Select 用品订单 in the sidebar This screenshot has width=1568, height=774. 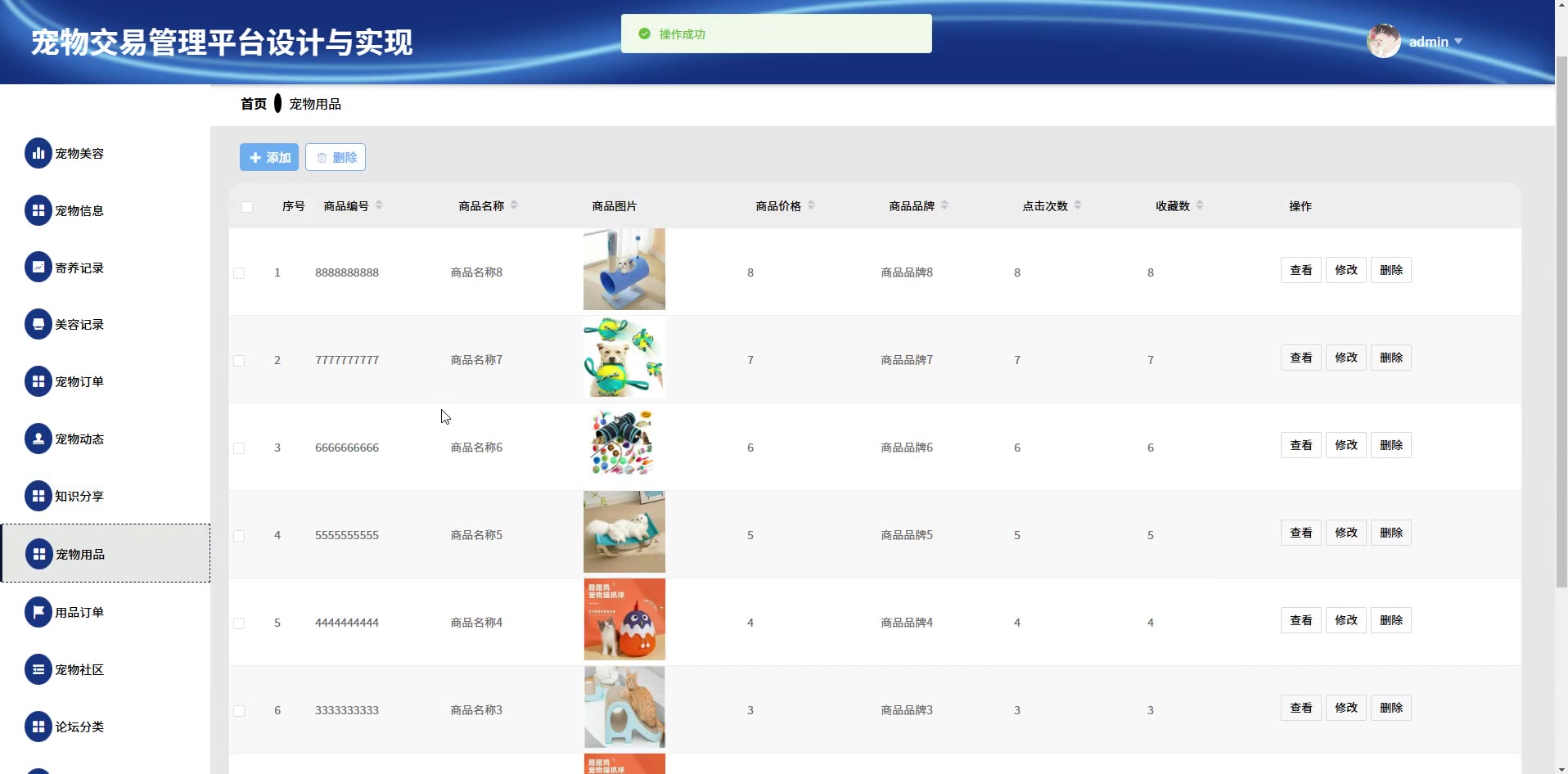point(106,612)
